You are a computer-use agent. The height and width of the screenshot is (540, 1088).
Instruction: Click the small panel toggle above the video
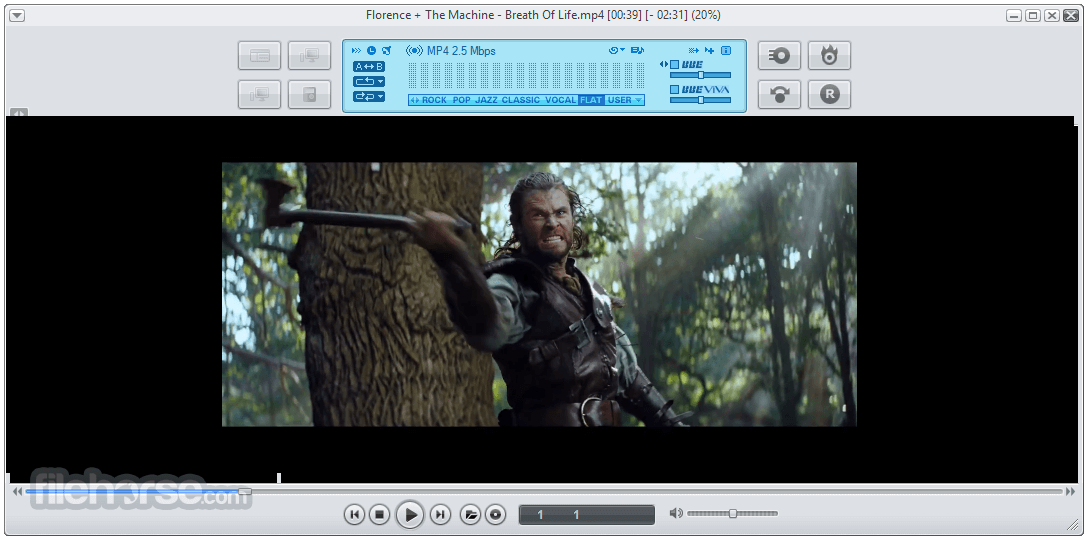coord(19,112)
